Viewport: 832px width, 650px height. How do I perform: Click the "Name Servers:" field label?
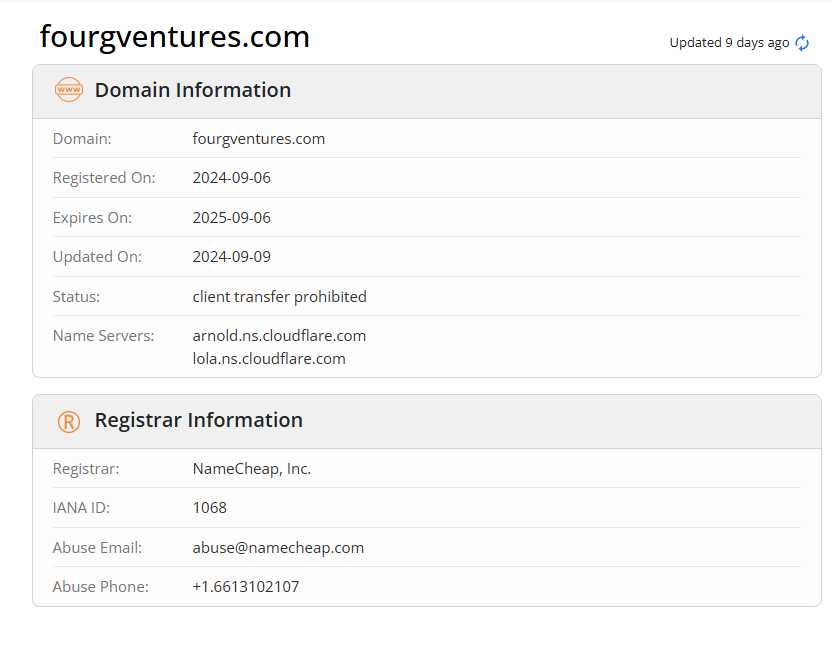coord(104,336)
